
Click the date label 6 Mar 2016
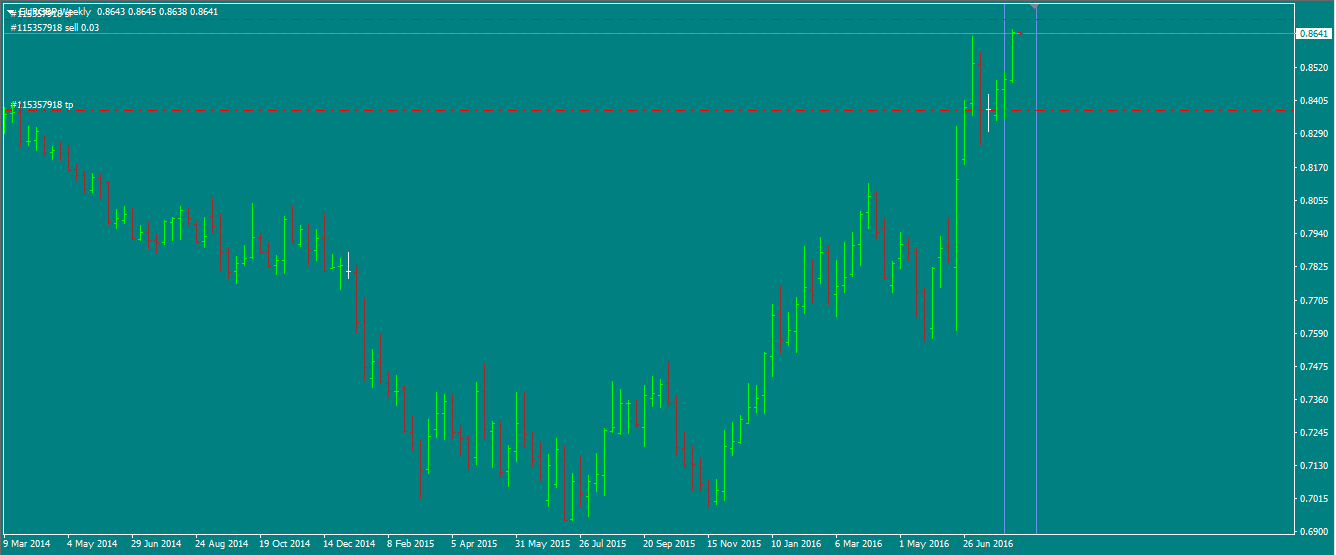(x=859, y=544)
